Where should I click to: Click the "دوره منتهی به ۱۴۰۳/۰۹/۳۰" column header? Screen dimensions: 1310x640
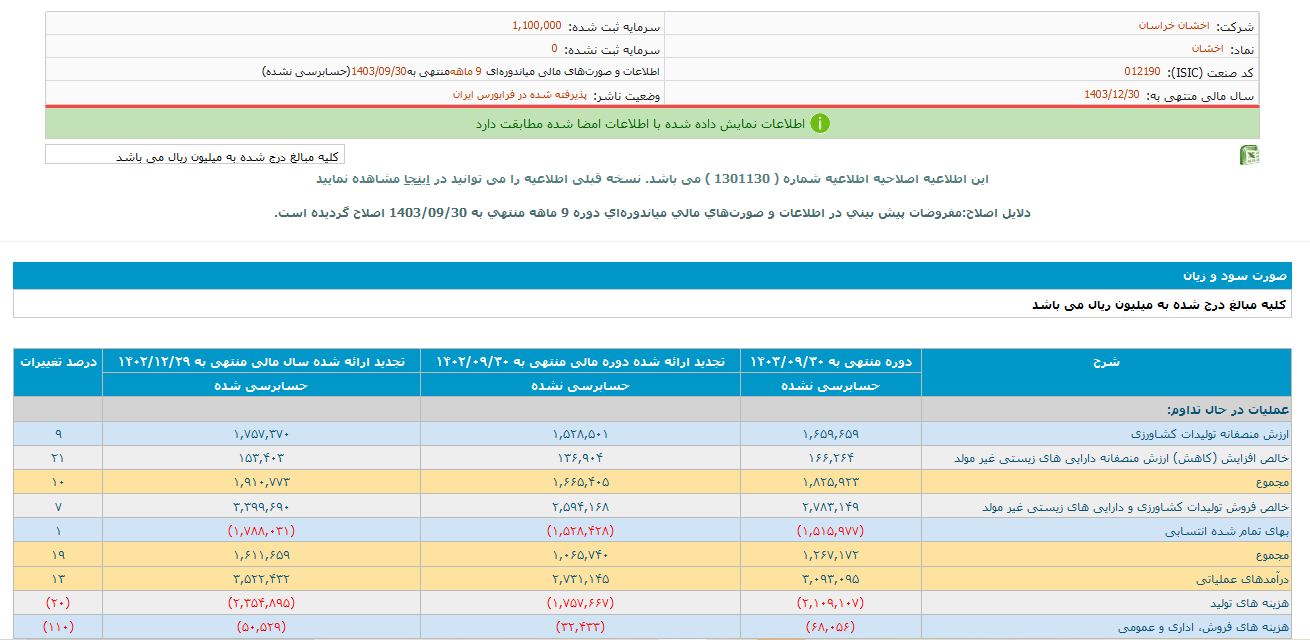(833, 362)
